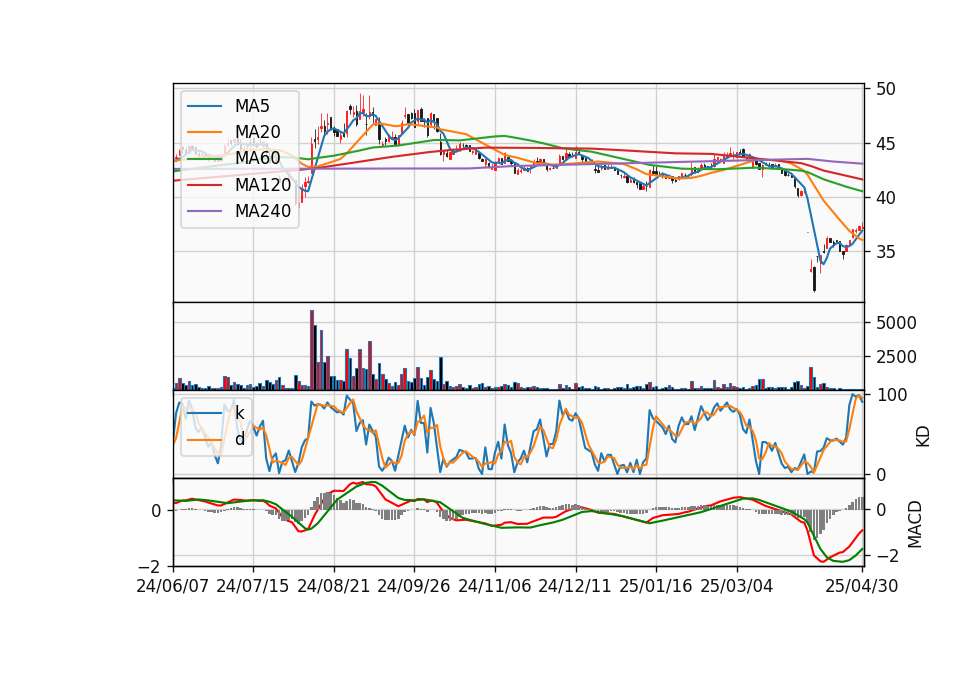Click the volume axis value 2500
The width and height of the screenshot is (960, 690).
pos(896,357)
